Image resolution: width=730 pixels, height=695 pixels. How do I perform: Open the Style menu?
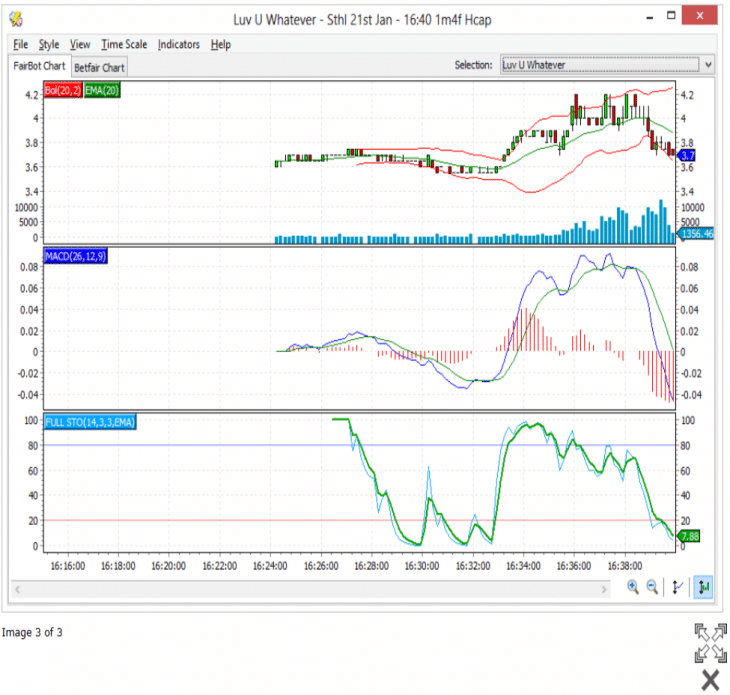coord(49,44)
